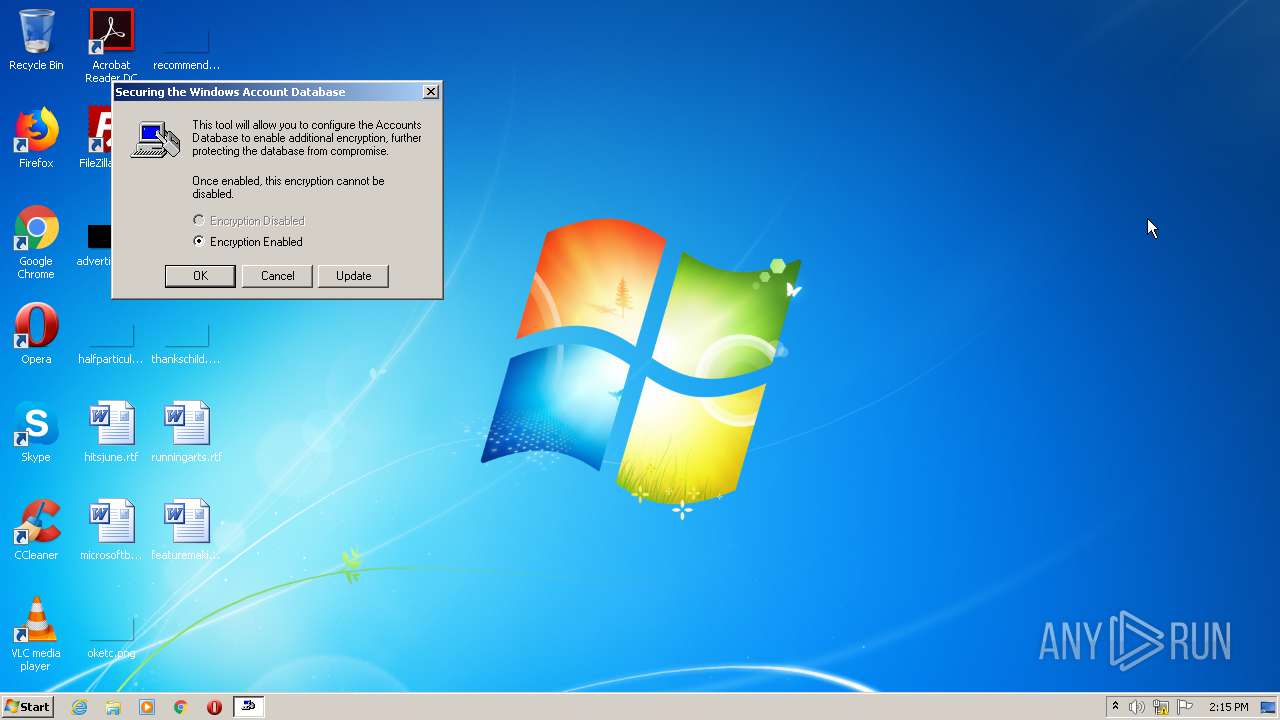This screenshot has height=720, width=1280.
Task: Select the Encryption Disabled radio button
Action: (x=199, y=220)
